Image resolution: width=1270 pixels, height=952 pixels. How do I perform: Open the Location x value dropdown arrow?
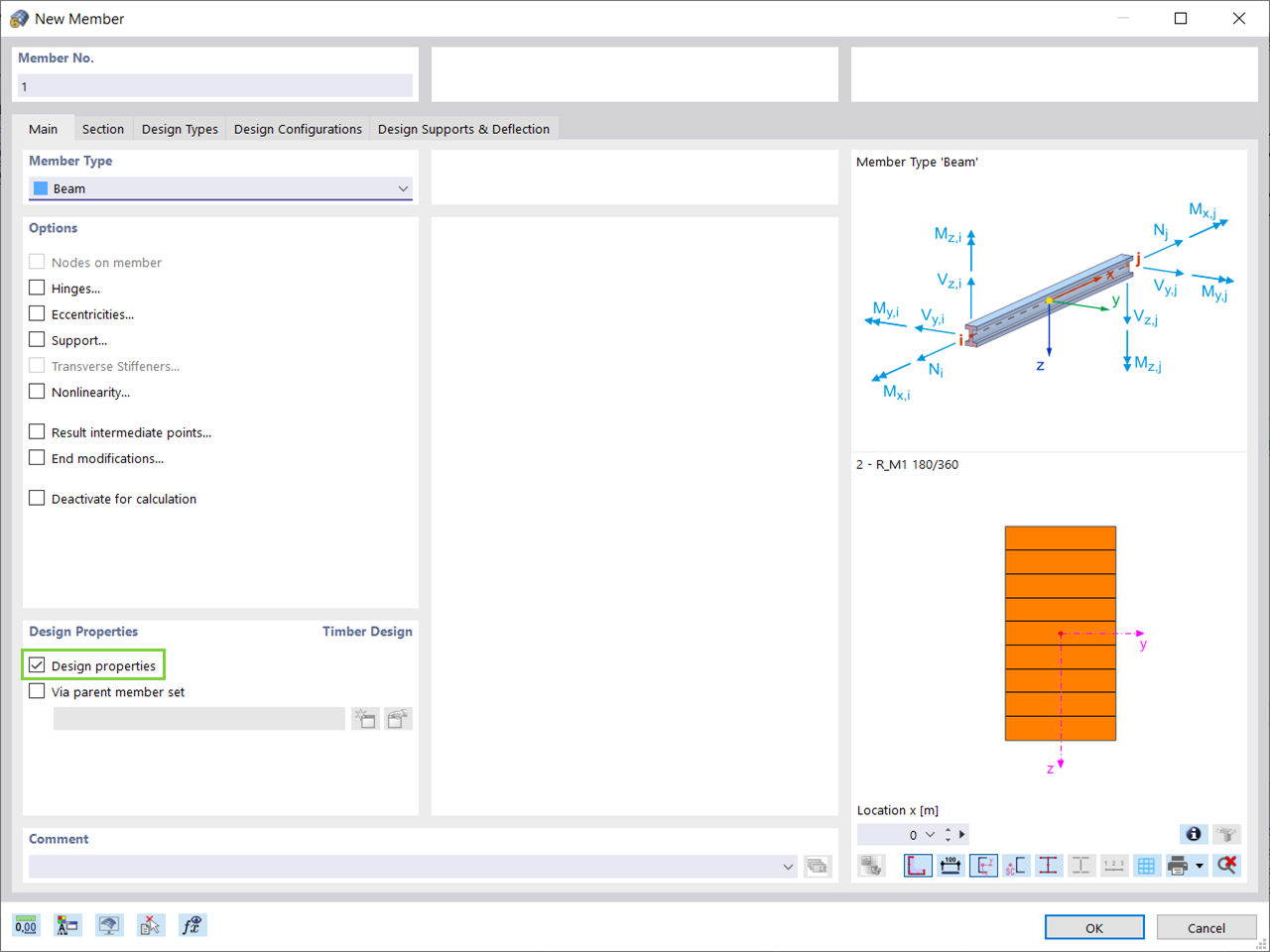pyautogui.click(x=930, y=835)
